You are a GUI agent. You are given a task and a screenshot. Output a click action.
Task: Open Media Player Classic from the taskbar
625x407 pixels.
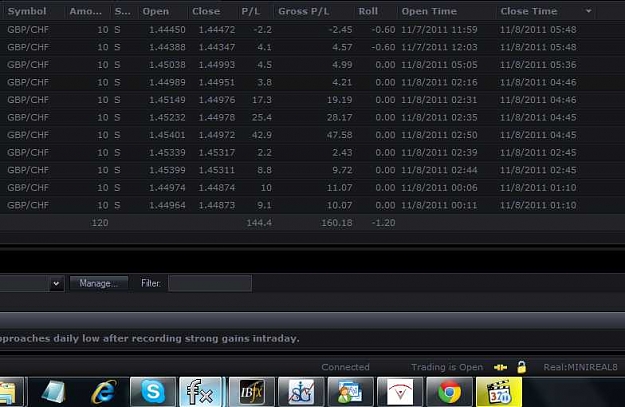point(499,392)
